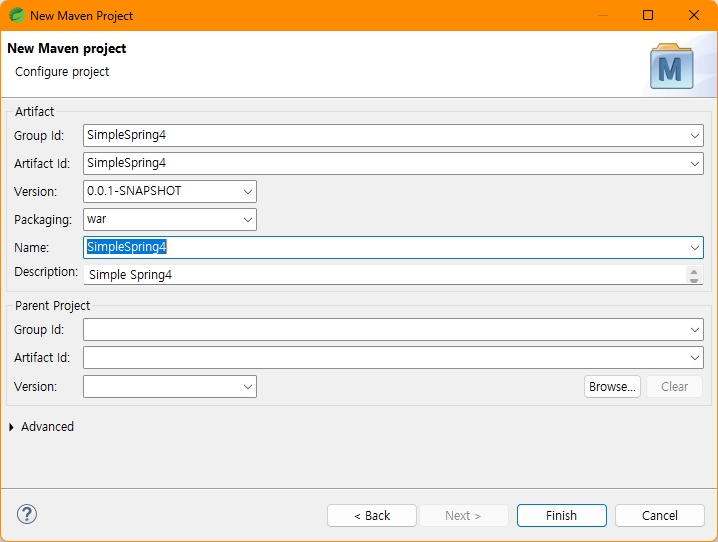This screenshot has width=718, height=542.
Task: Click Browse... for parent project
Action: point(612,387)
